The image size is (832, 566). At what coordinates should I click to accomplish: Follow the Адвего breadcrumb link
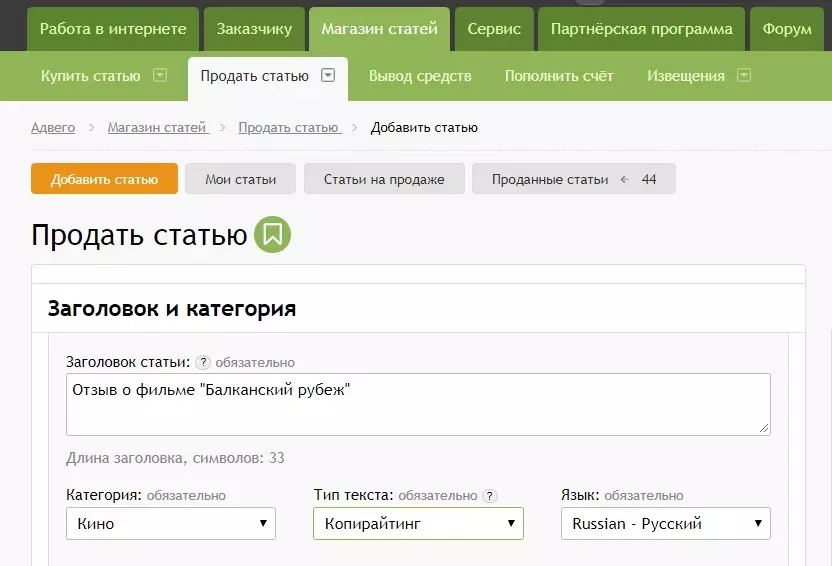point(53,127)
